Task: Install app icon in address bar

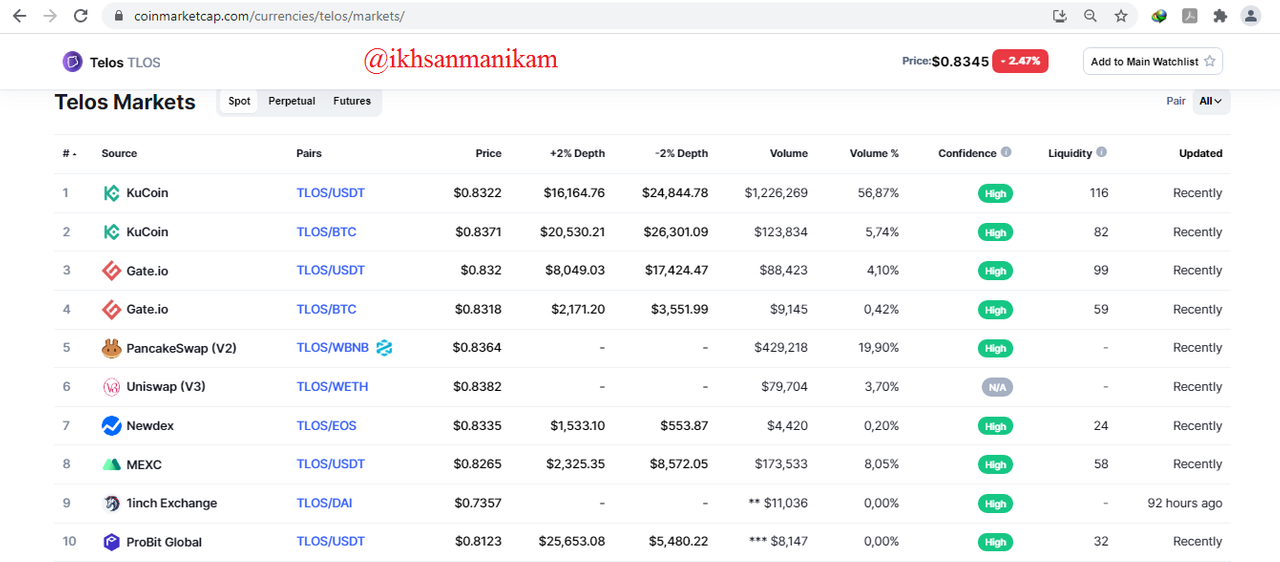Action: coord(1060,16)
